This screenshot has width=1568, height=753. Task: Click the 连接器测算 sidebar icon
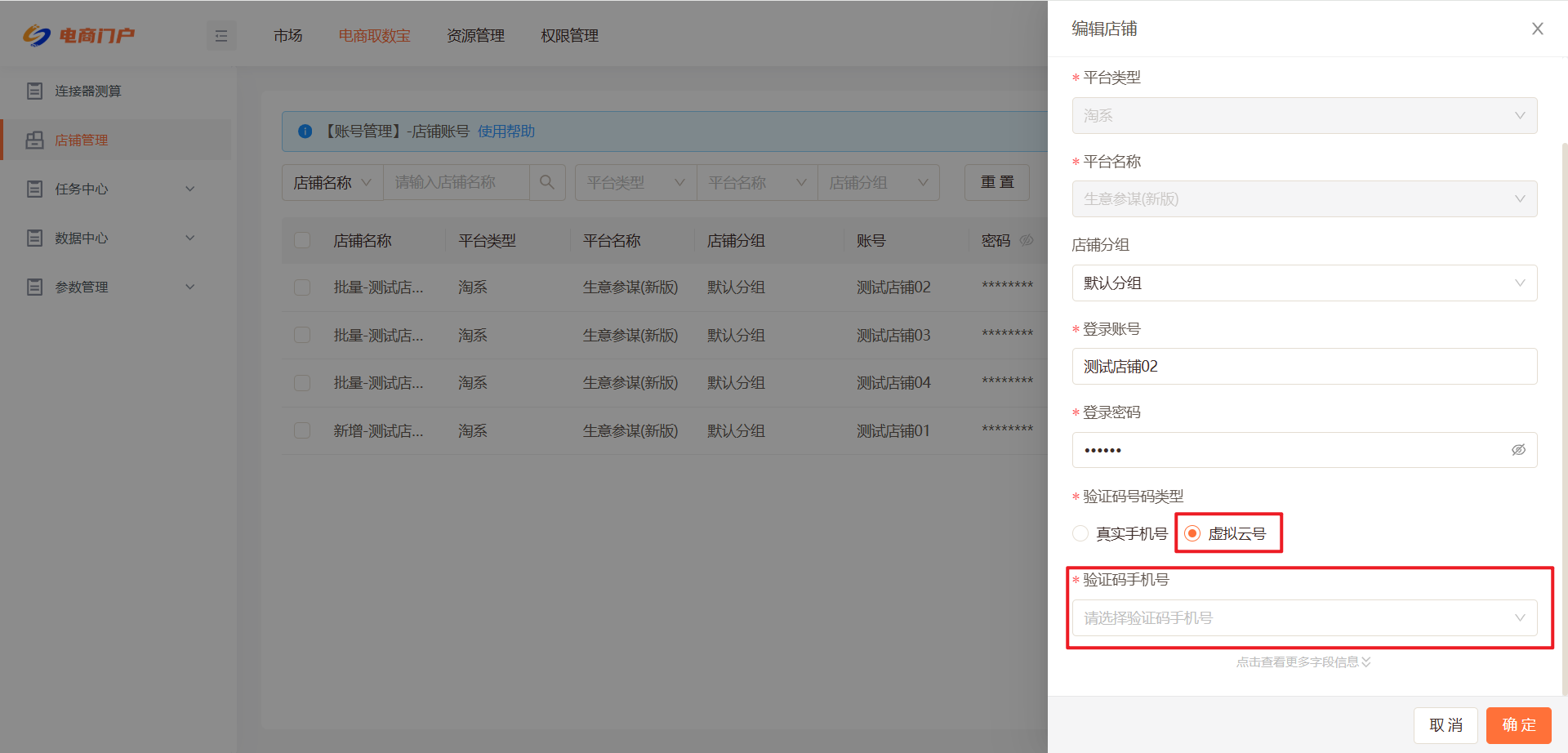[x=34, y=91]
